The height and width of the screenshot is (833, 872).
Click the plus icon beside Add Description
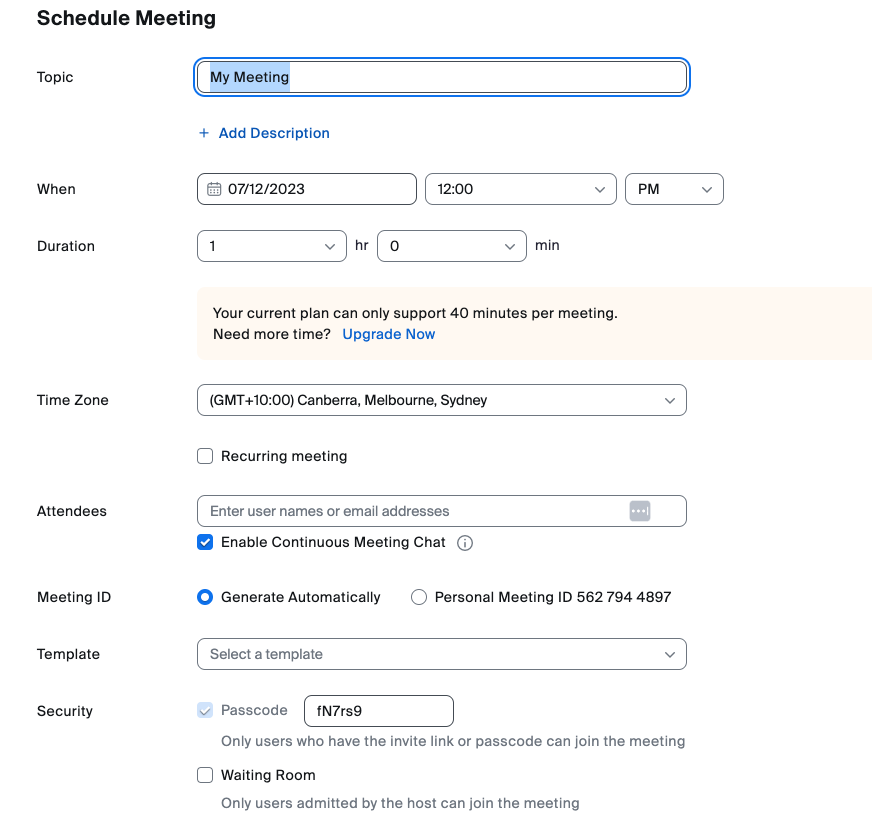[x=204, y=133]
